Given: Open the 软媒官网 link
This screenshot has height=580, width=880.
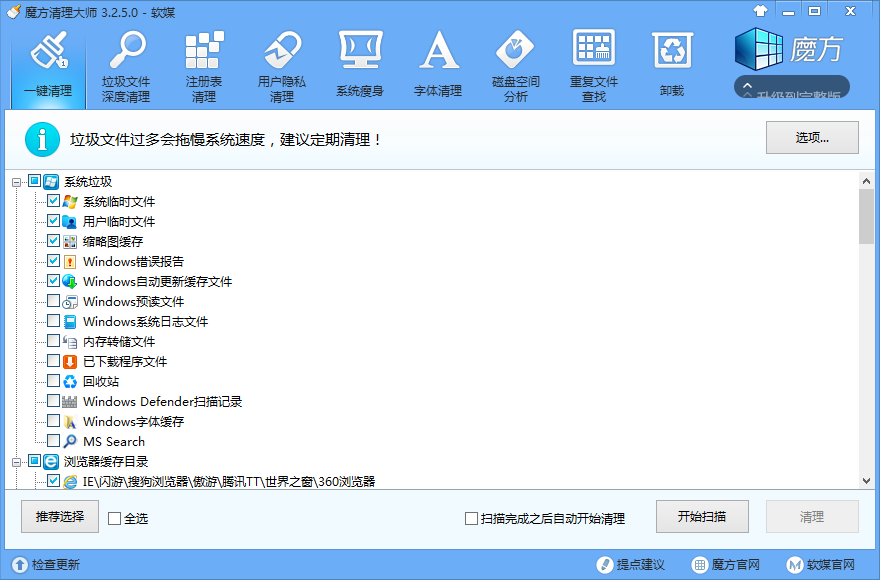Looking at the screenshot, I should [x=825, y=565].
